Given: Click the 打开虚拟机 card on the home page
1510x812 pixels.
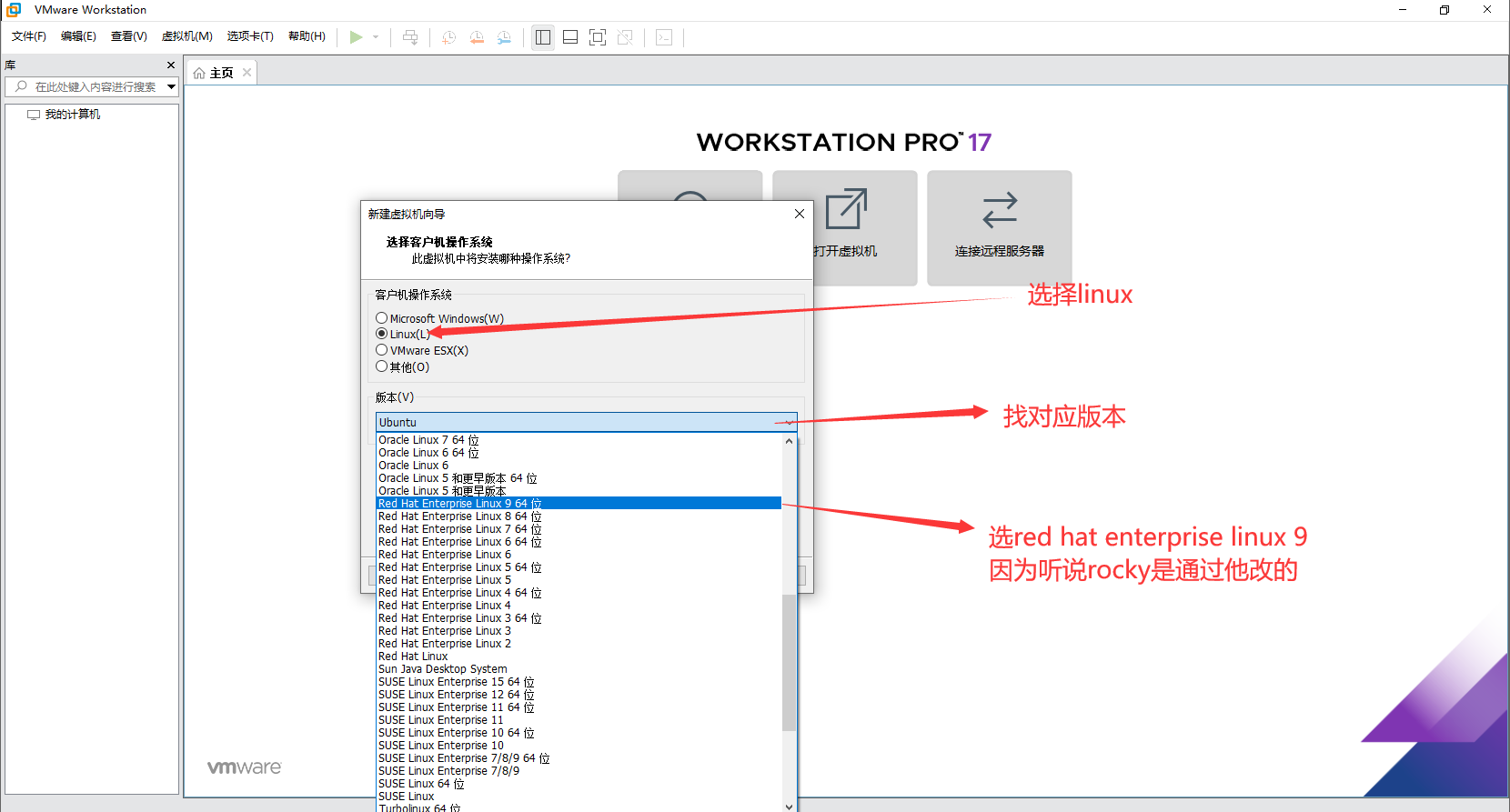Looking at the screenshot, I should (845, 228).
